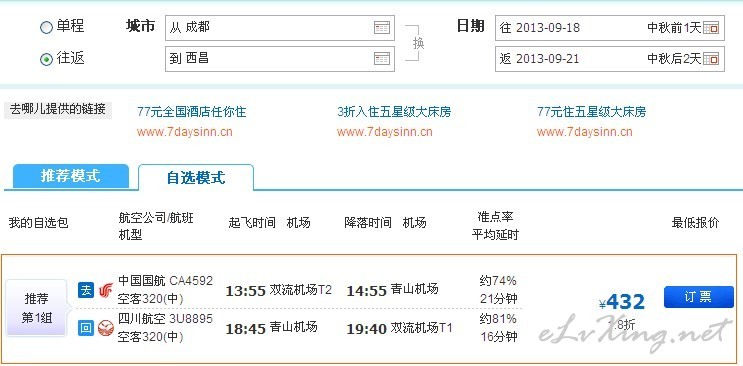Click the blue 订票 booking button
743x366 pixels.
[698, 297]
